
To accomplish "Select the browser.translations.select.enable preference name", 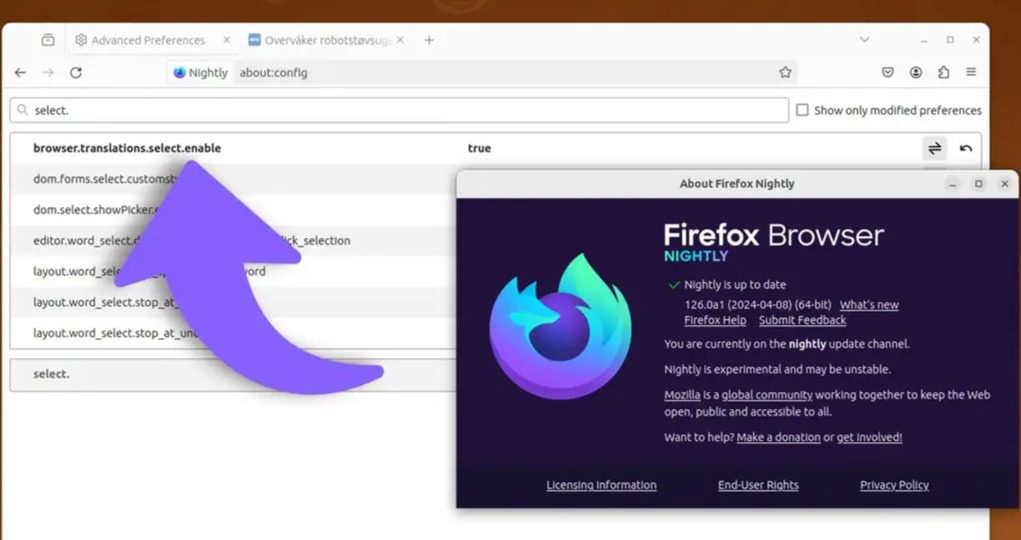I will 127,149.
